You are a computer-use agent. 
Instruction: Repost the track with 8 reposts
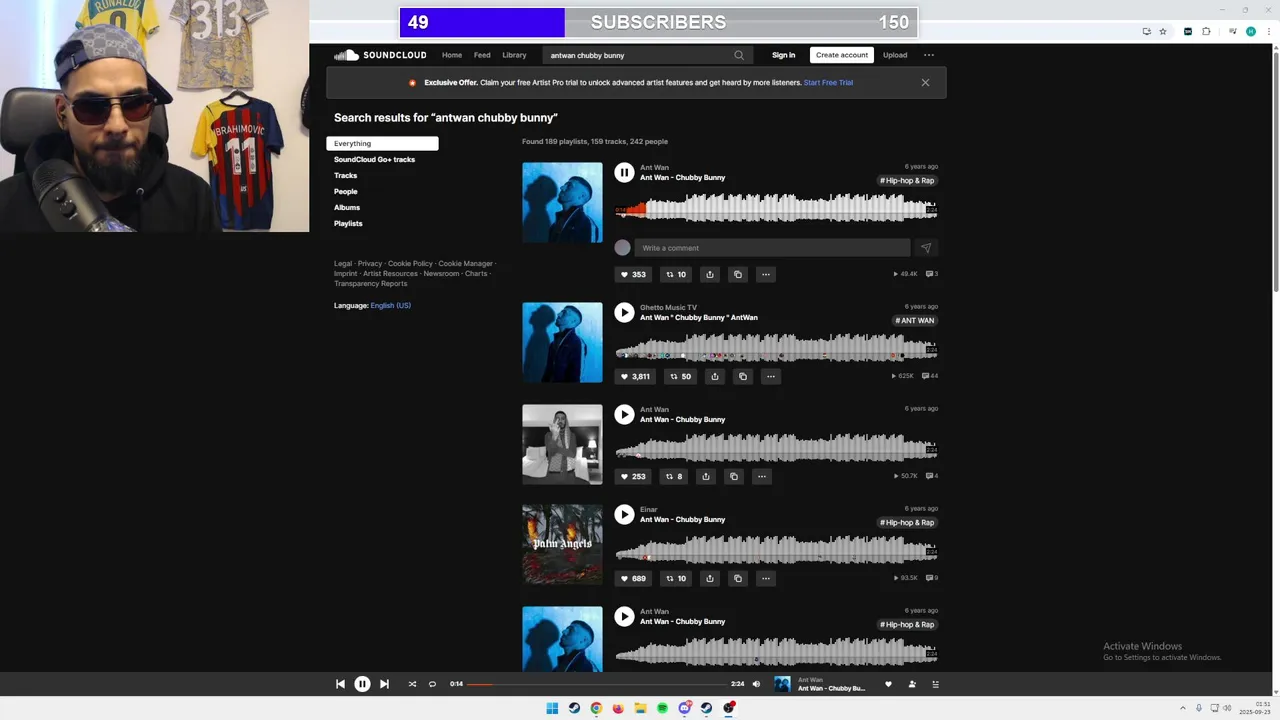pyautogui.click(x=675, y=476)
